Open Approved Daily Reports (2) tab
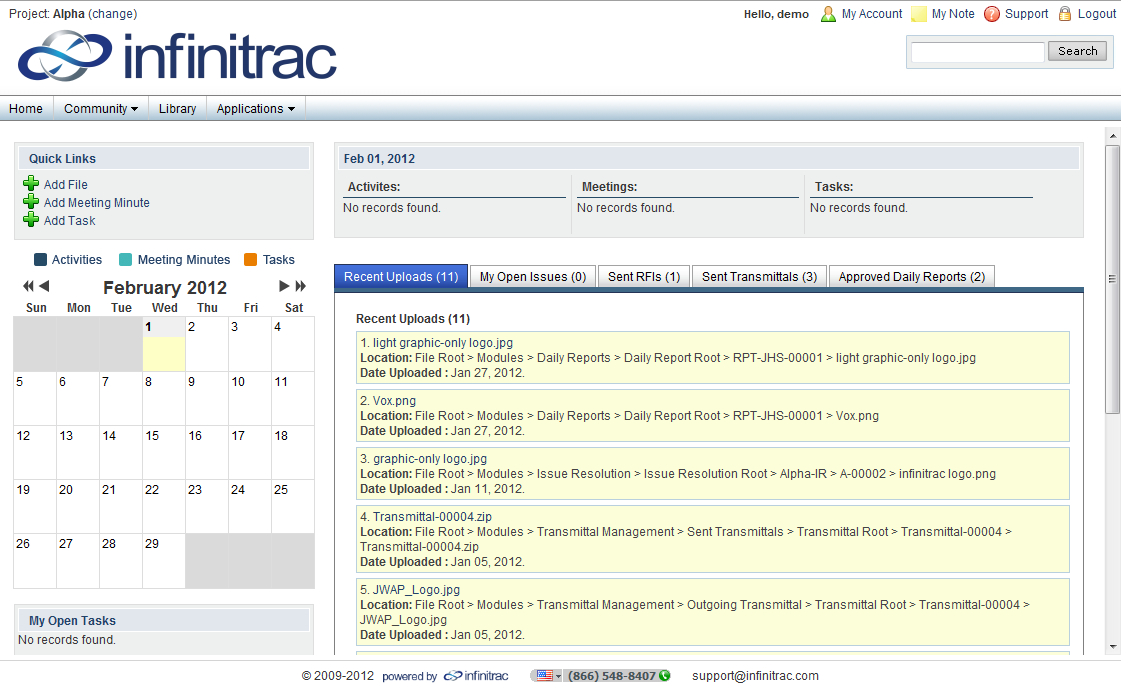 coord(912,277)
